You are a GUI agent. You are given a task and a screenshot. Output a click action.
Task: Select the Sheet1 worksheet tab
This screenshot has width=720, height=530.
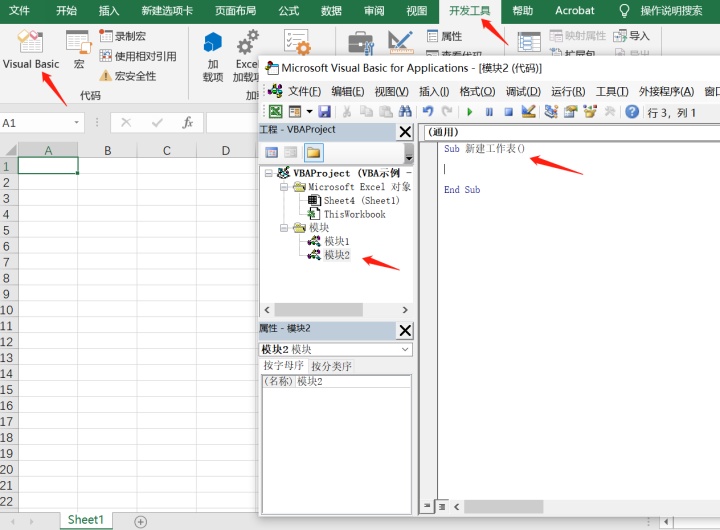tap(86, 520)
